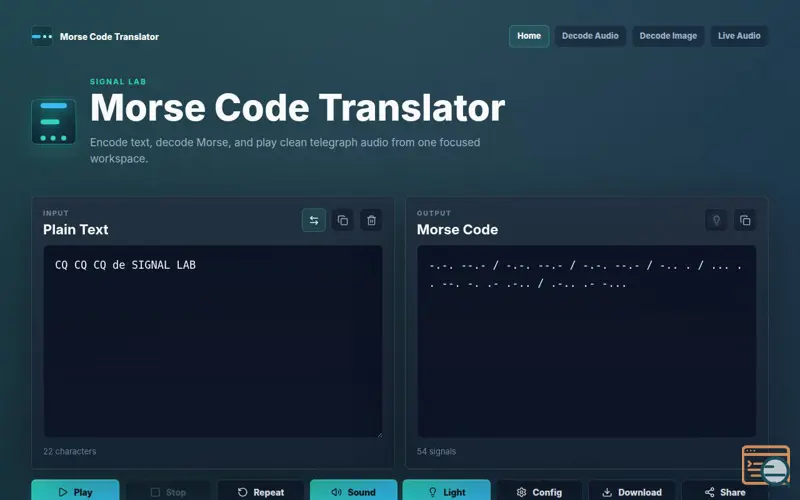The width and height of the screenshot is (800, 500).
Task: Click the large Signal Lab app icon
Action: pos(54,121)
